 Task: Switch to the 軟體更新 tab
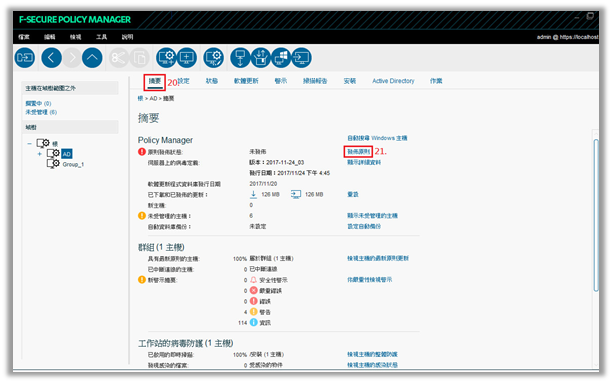click(246, 81)
